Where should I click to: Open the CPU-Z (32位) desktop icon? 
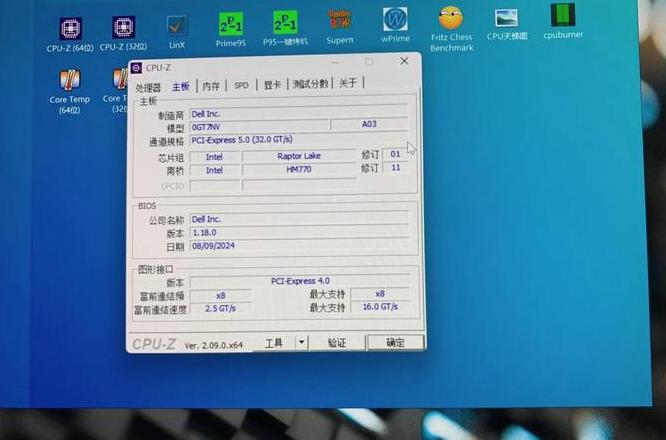[124, 33]
